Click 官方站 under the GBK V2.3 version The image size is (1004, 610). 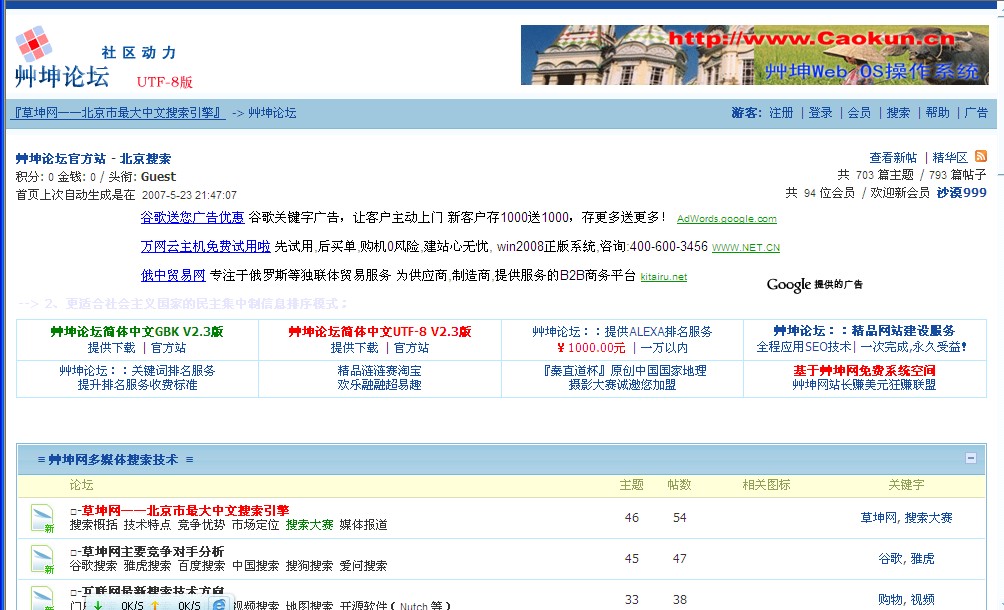click(x=168, y=348)
